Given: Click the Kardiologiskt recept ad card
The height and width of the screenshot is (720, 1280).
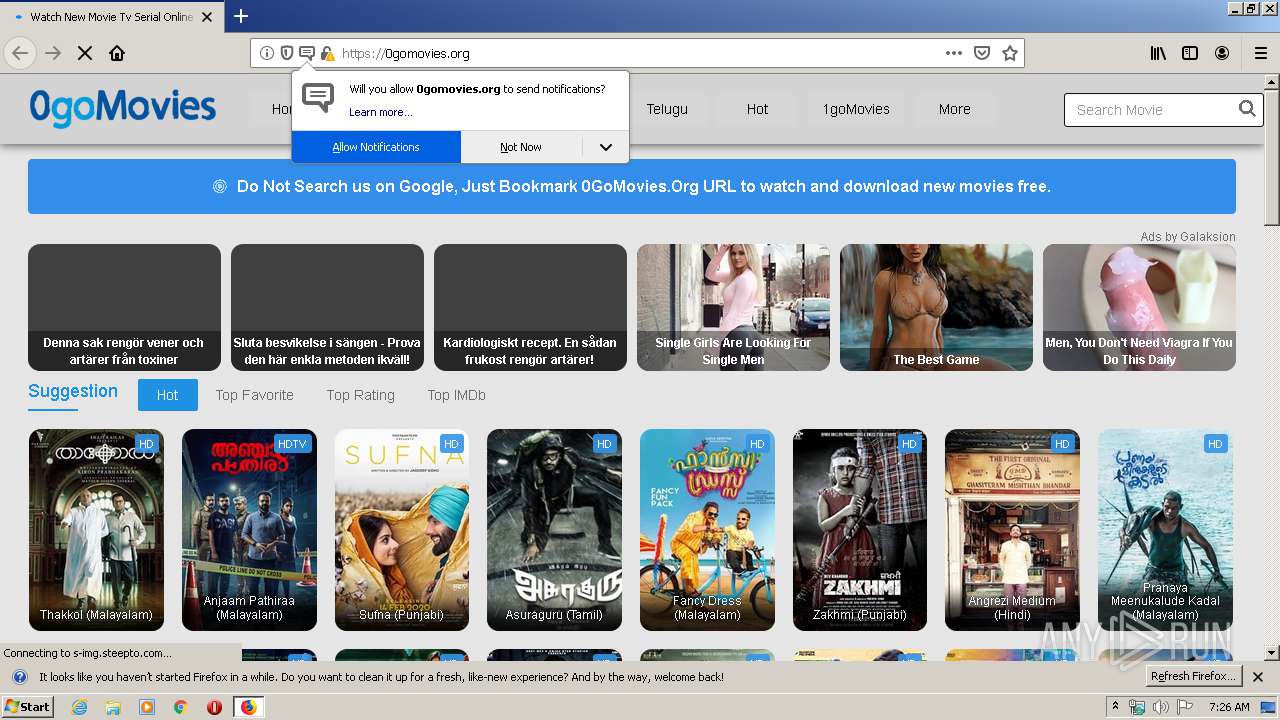Looking at the screenshot, I should 530,307.
